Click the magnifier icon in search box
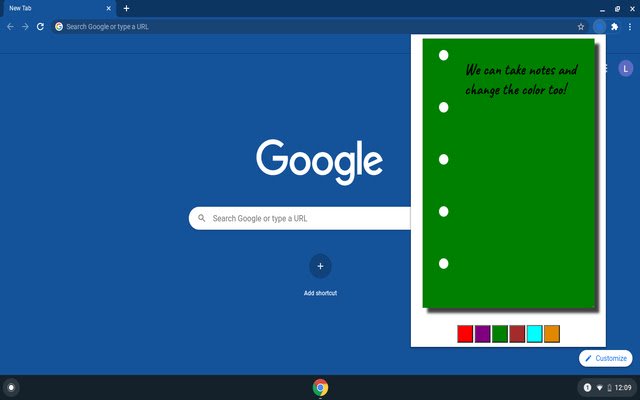 (x=202, y=218)
